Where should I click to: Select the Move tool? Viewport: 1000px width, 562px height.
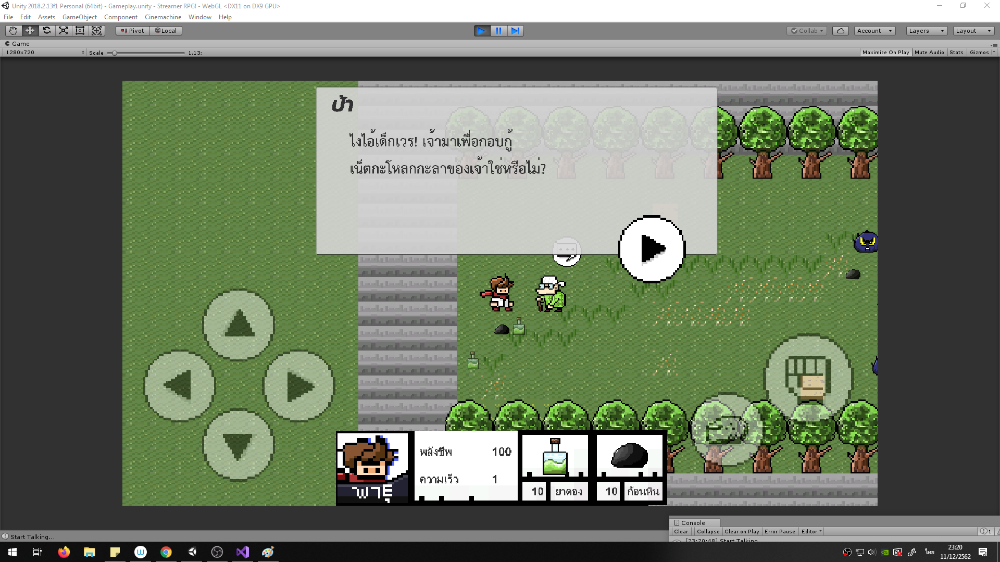pos(30,31)
